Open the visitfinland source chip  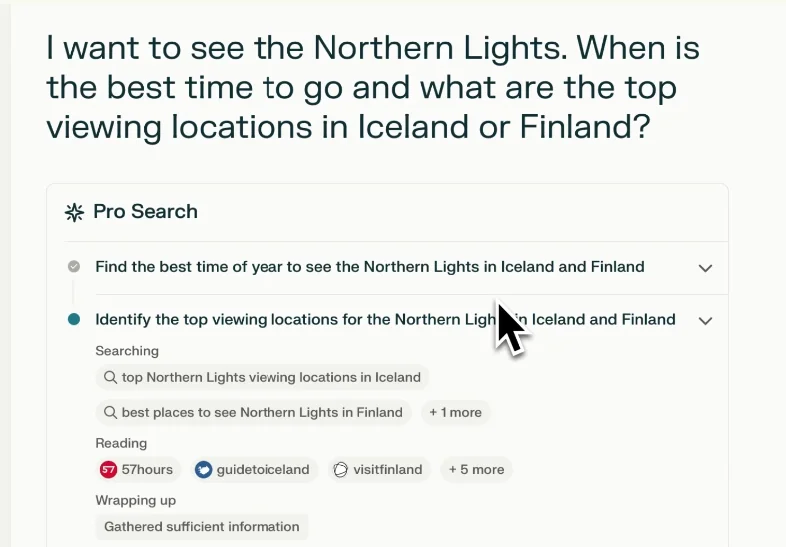(x=379, y=470)
